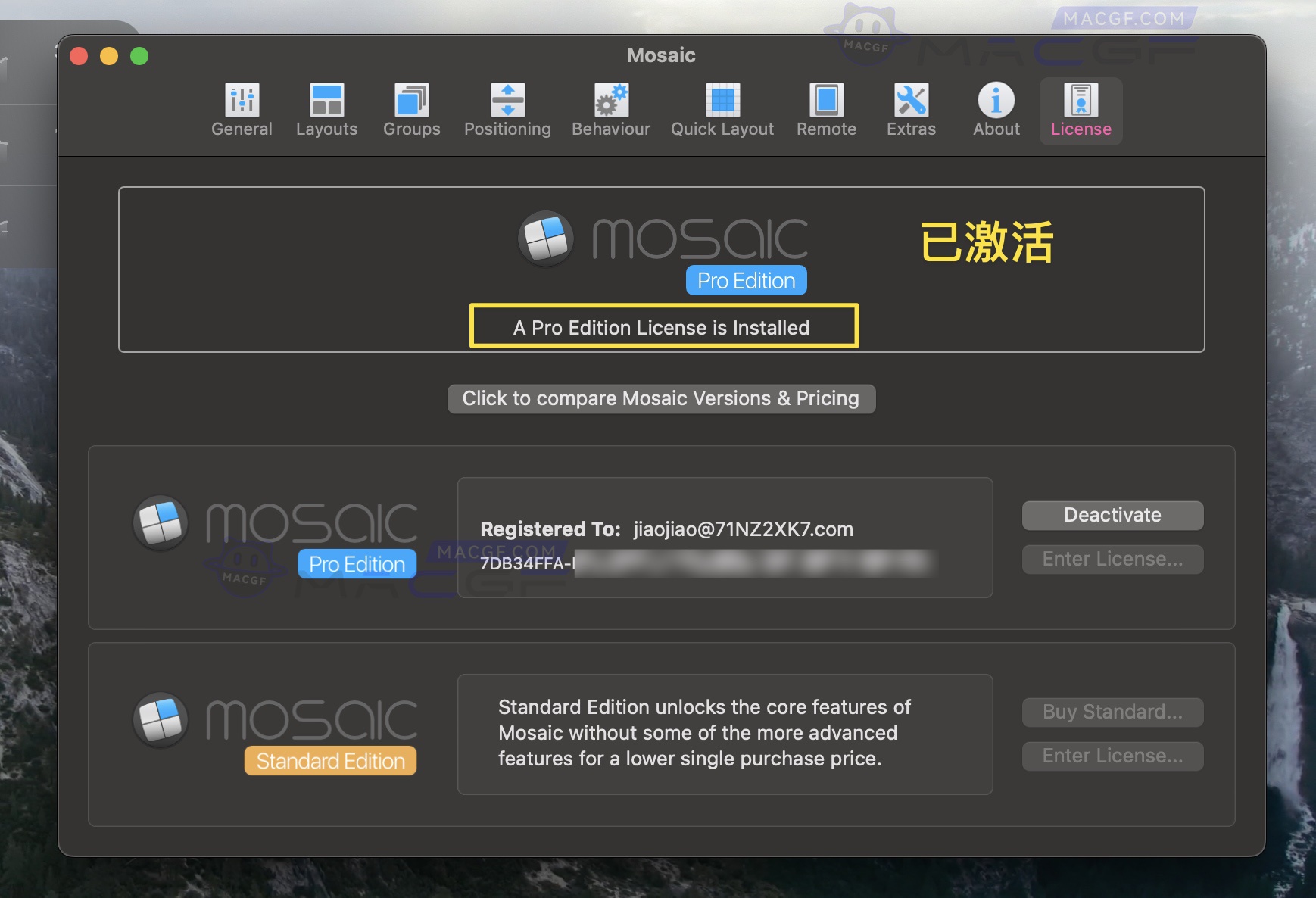
Task: Select the registered email address
Action: [x=741, y=529]
